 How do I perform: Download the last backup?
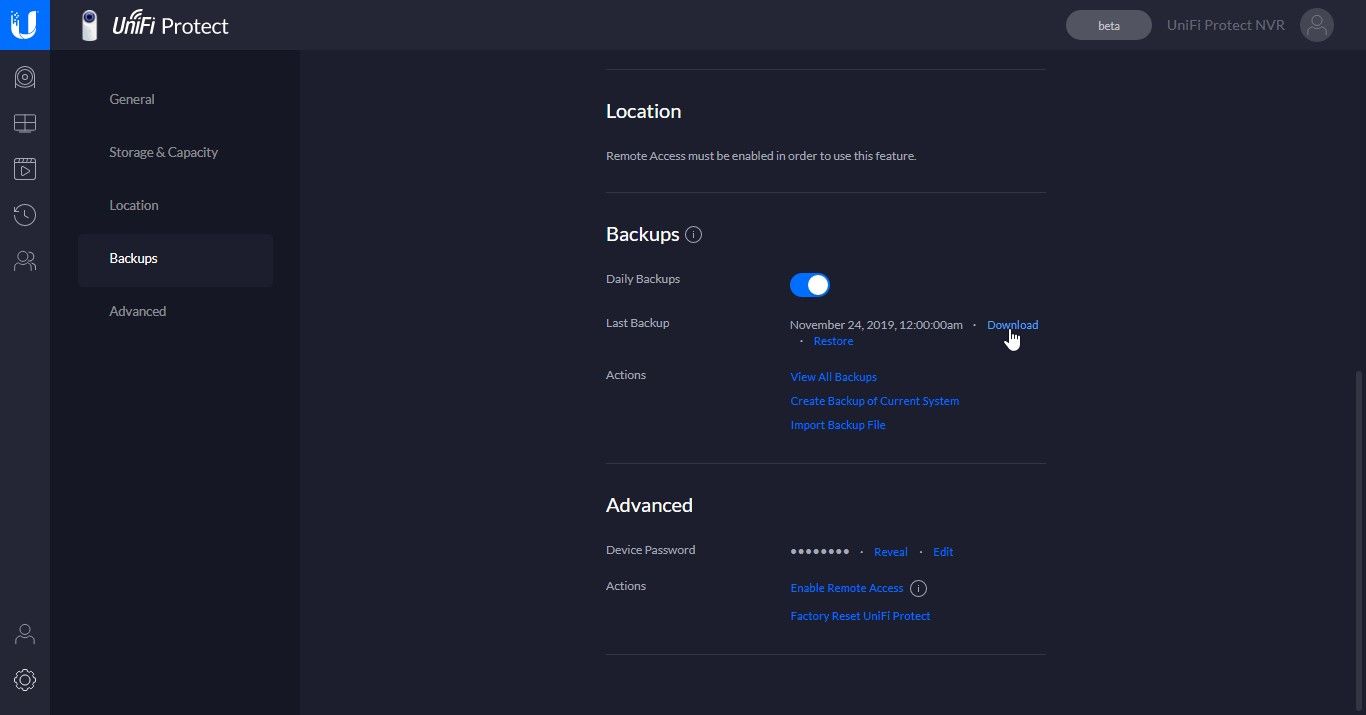1012,325
